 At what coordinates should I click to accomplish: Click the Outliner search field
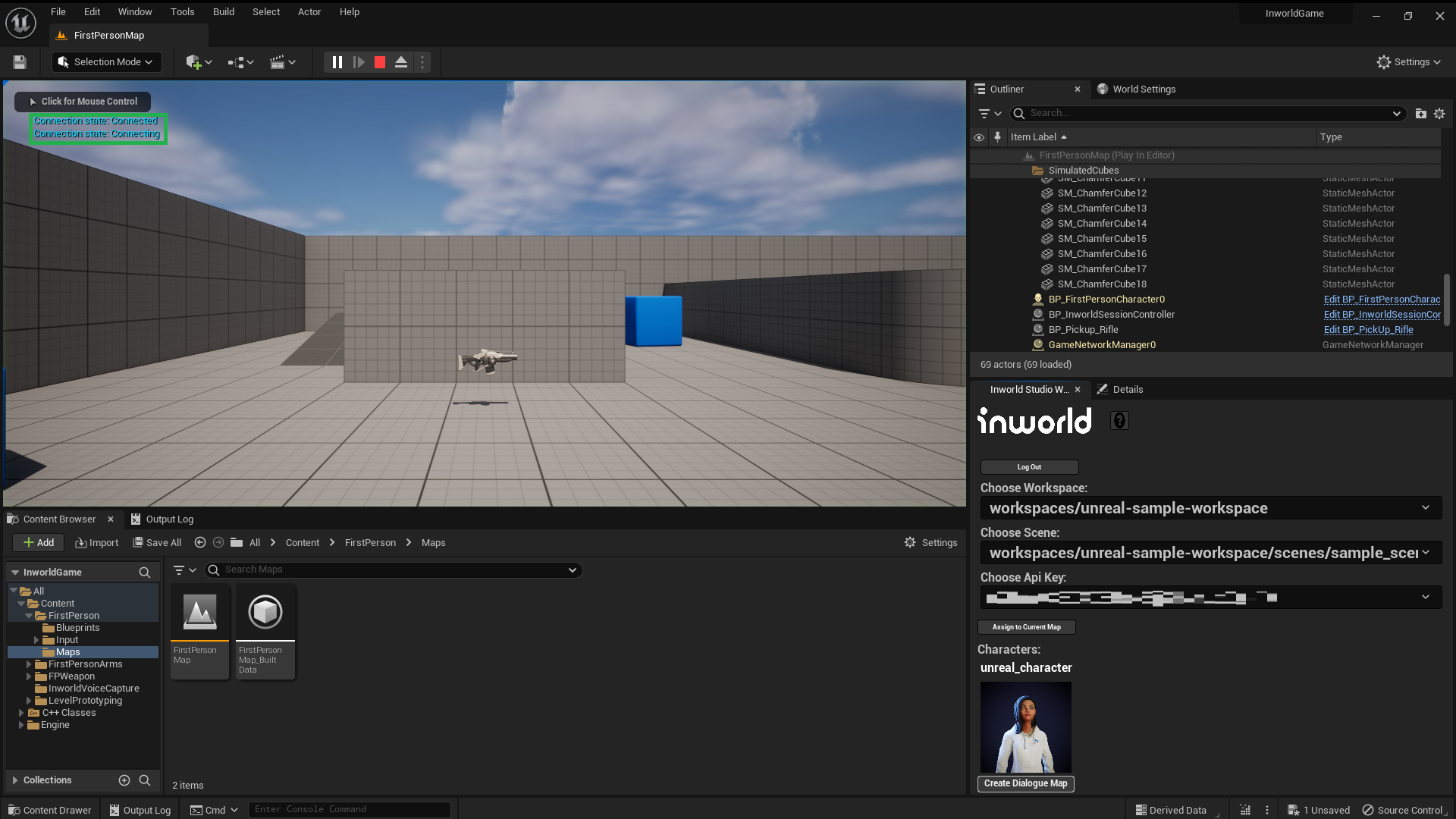click(x=1207, y=114)
